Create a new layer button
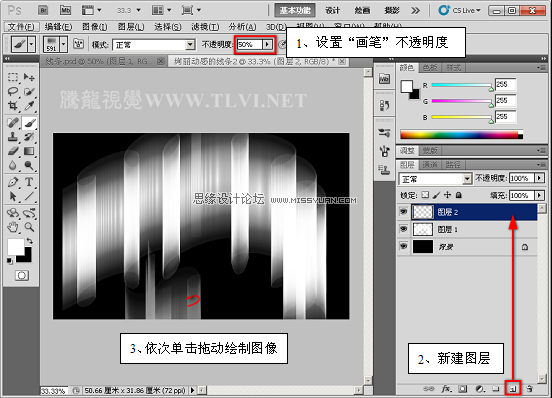The height and width of the screenshot is (398, 552). coord(513,388)
